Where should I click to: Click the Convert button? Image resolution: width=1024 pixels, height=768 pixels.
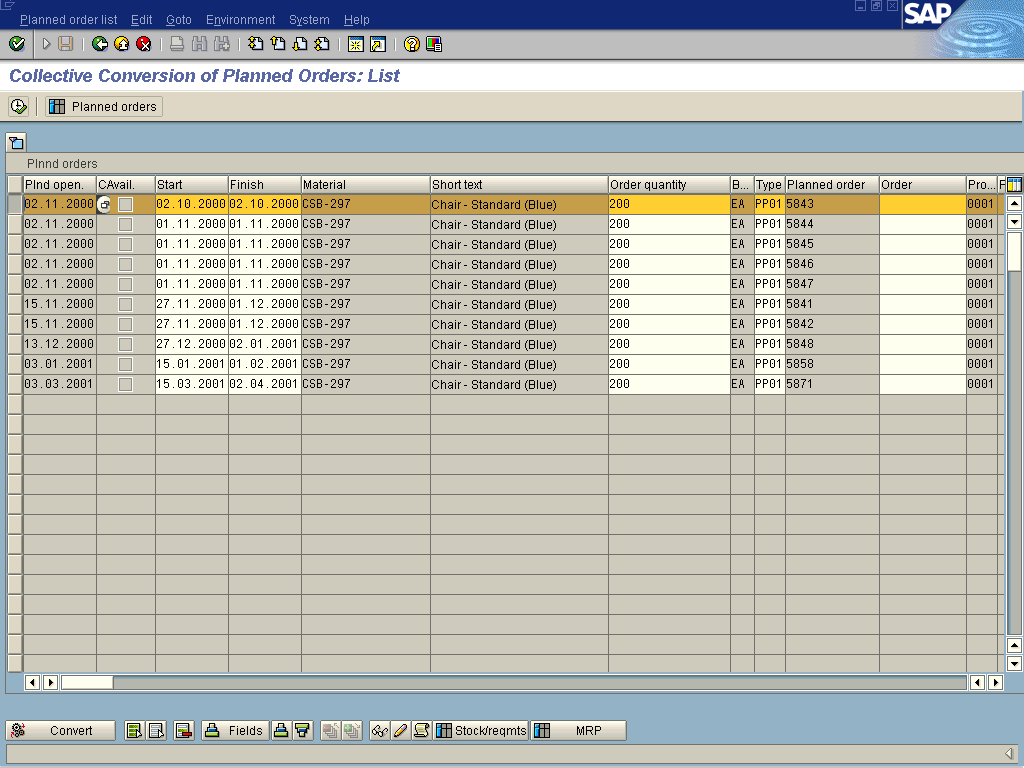click(x=61, y=730)
